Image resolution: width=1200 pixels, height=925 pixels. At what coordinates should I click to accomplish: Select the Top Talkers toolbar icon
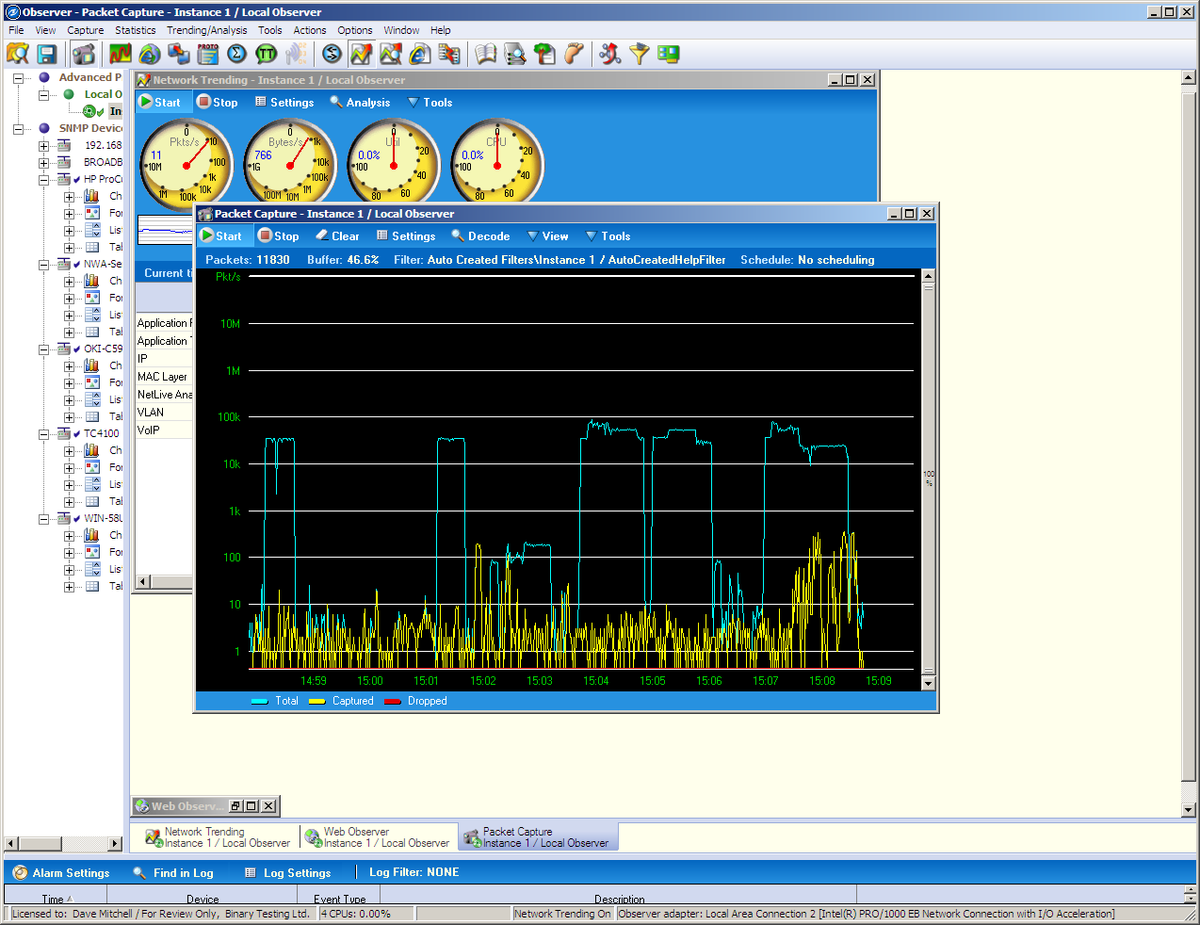coord(268,54)
